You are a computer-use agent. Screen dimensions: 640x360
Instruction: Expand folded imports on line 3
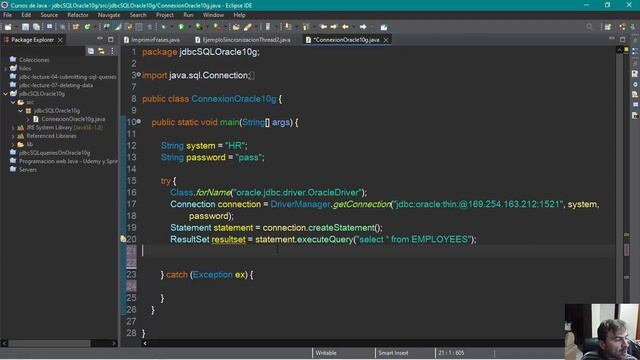[139, 74]
